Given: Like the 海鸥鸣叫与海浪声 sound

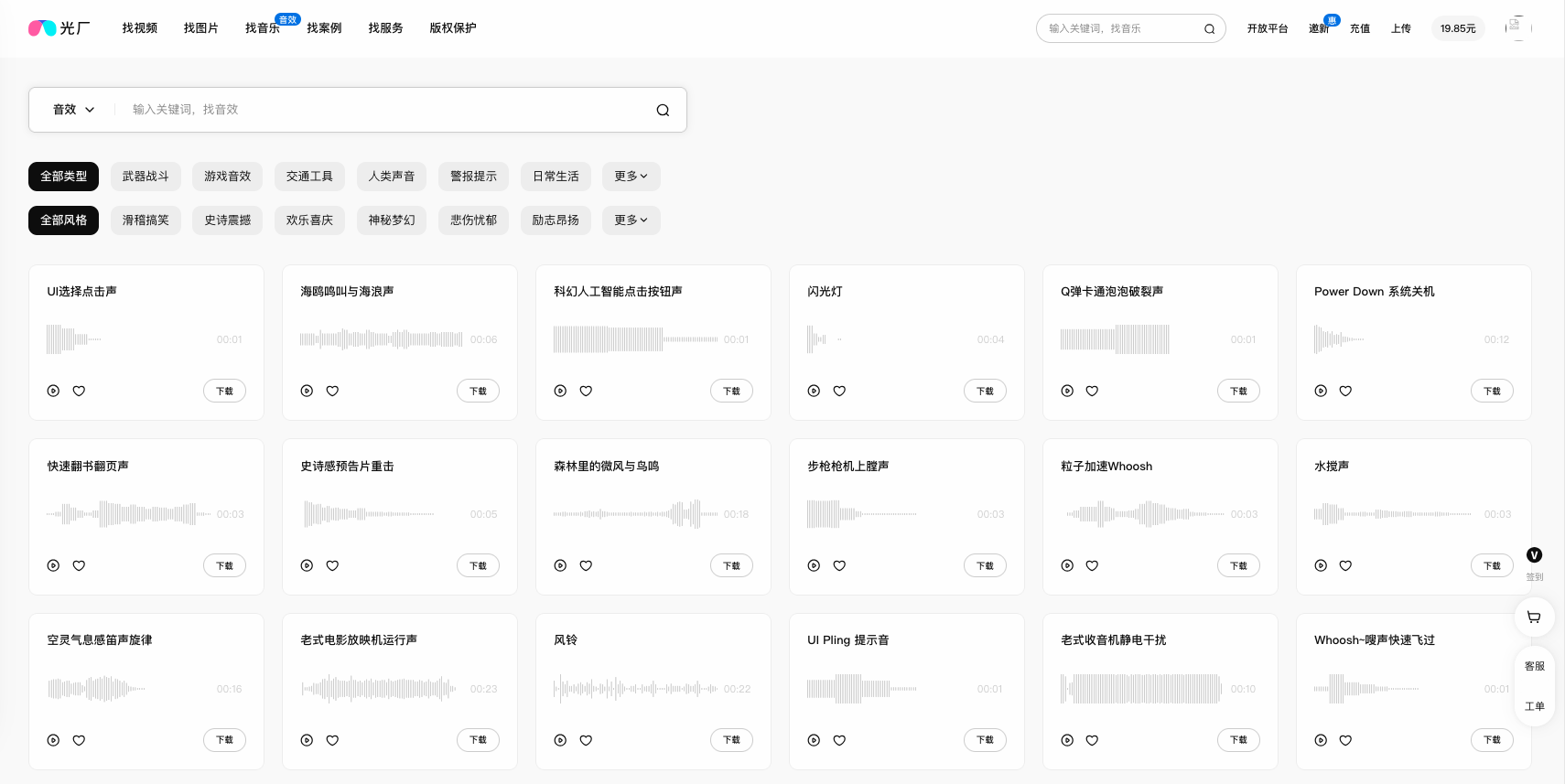Looking at the screenshot, I should (332, 391).
